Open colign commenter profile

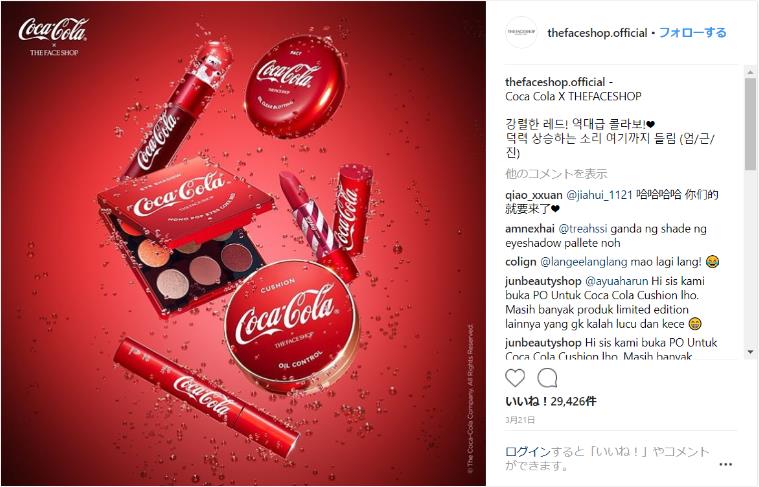click(520, 262)
